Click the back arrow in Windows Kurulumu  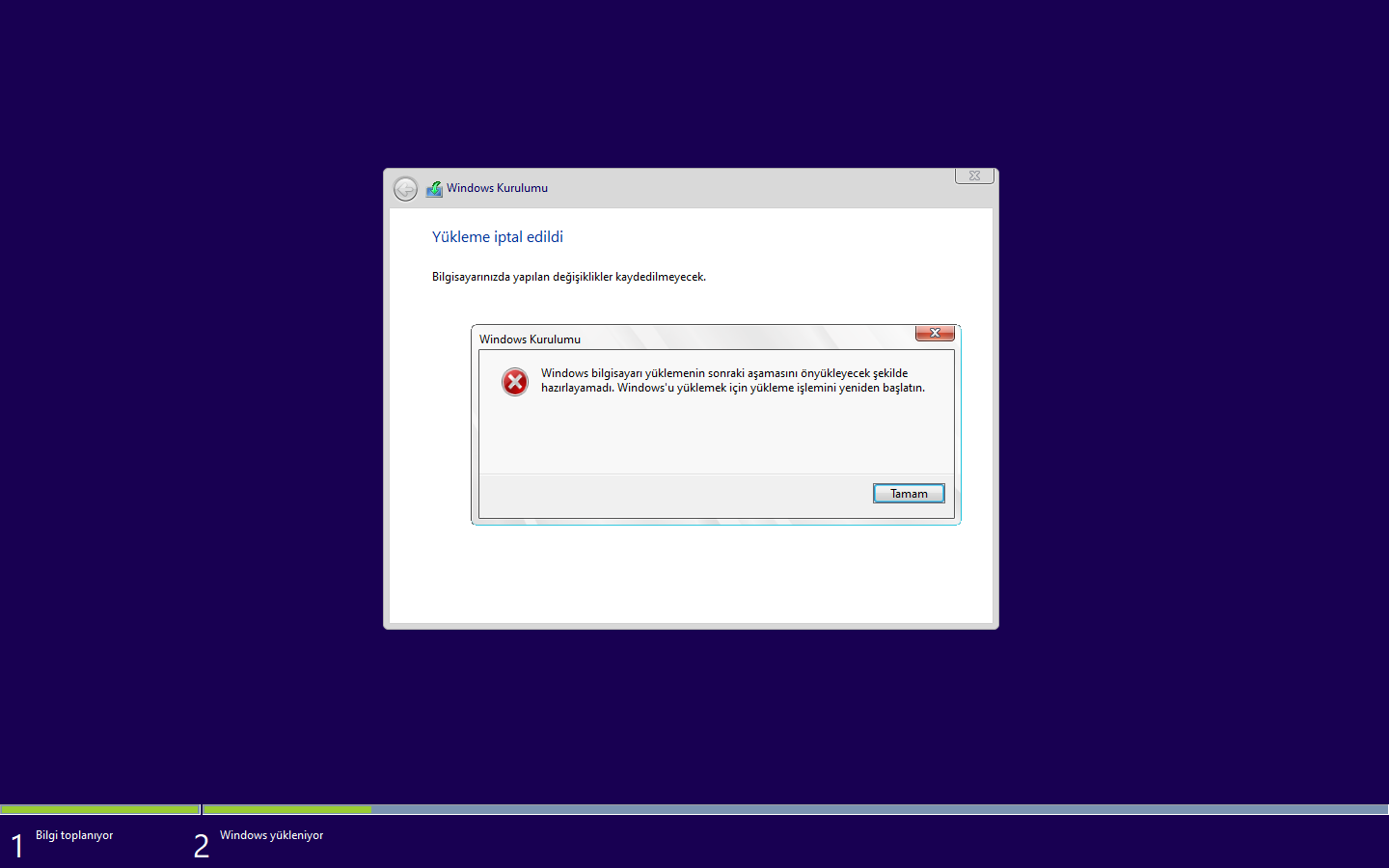coord(405,188)
